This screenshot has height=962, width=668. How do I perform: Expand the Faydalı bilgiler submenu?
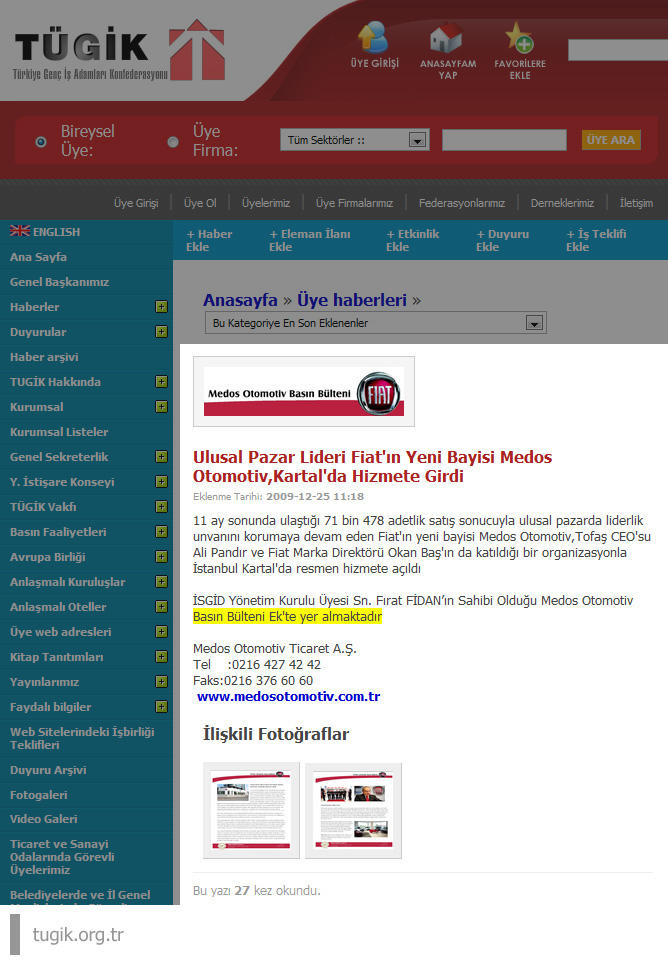161,707
